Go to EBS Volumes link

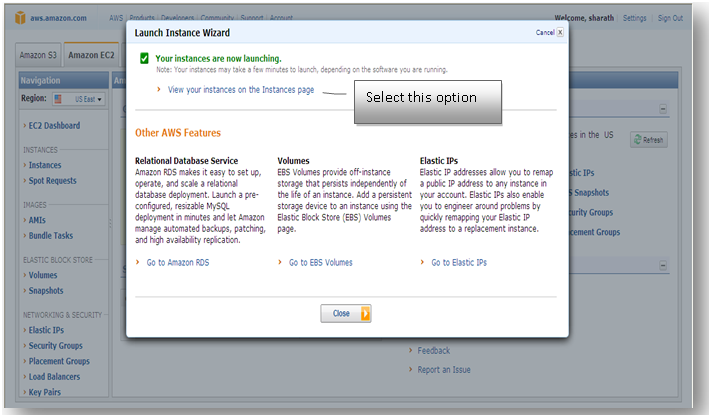[x=321, y=262]
